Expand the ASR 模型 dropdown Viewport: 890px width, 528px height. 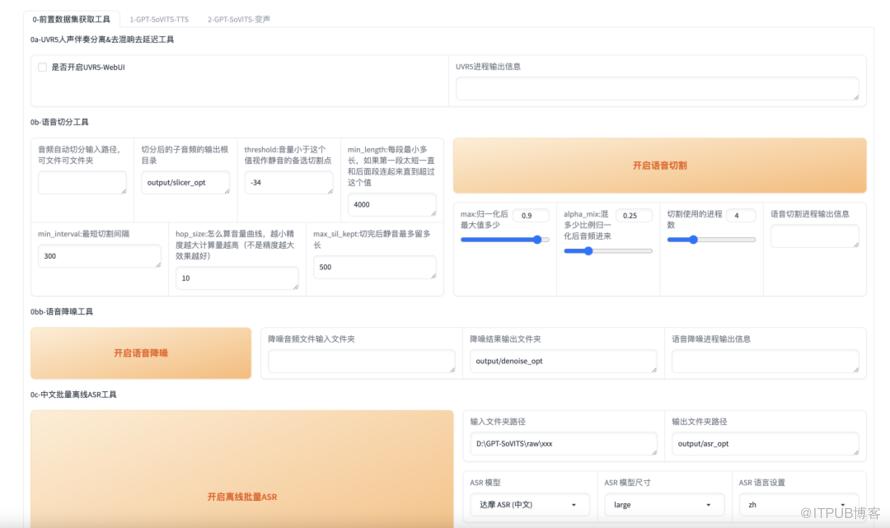(x=529, y=505)
